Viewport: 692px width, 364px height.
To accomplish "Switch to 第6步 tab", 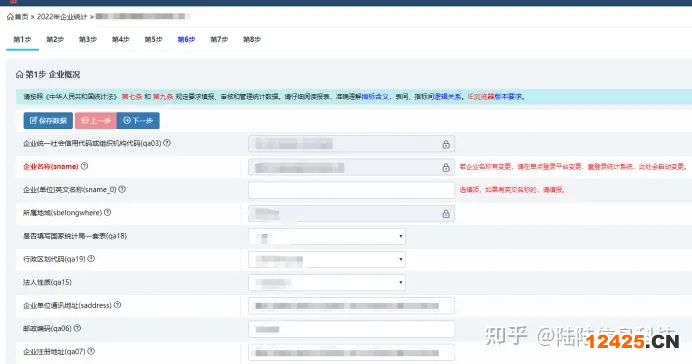I will click(186, 39).
